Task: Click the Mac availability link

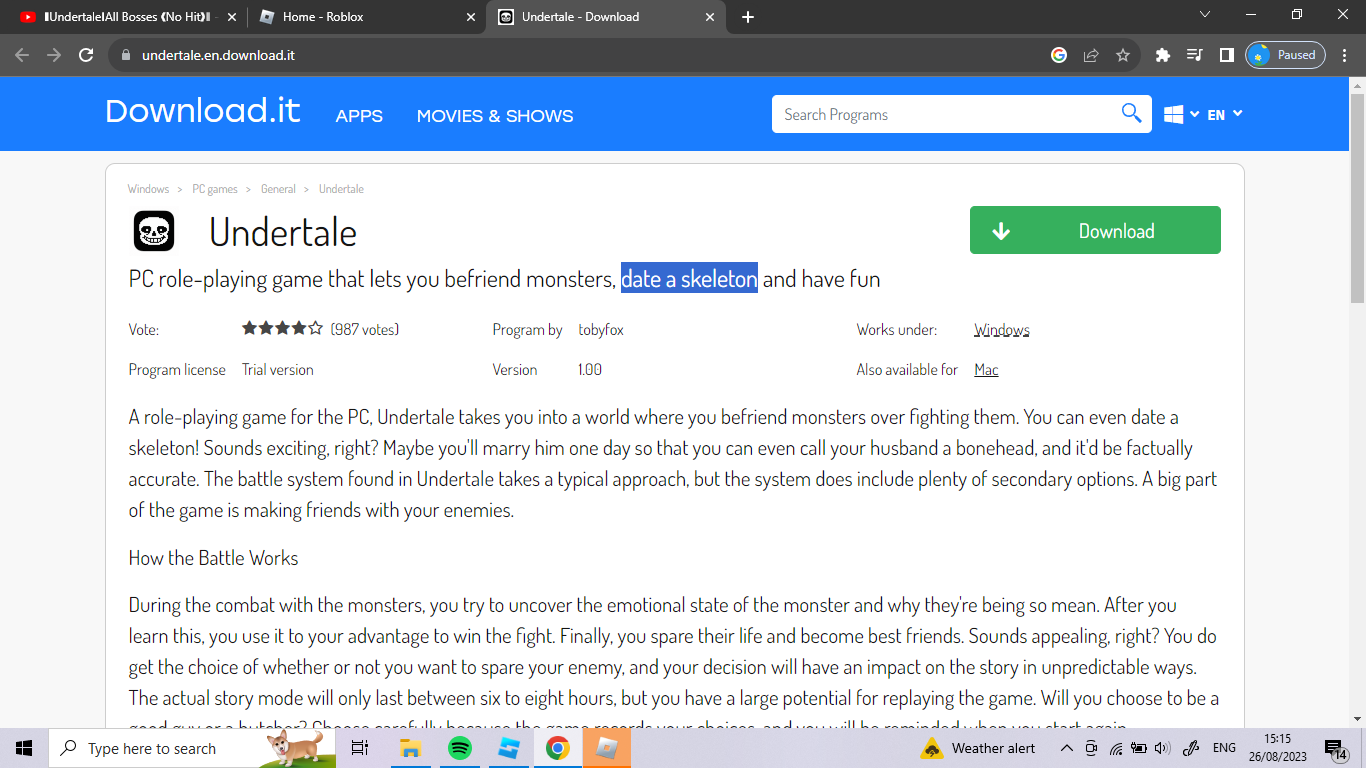Action: pos(986,370)
